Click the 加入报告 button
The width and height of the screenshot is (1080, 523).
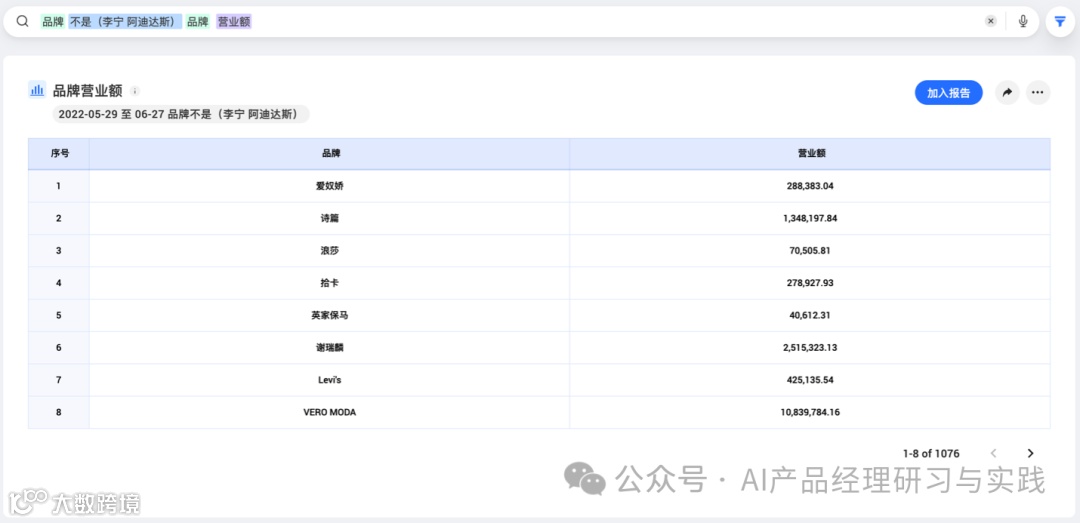[x=948, y=93]
